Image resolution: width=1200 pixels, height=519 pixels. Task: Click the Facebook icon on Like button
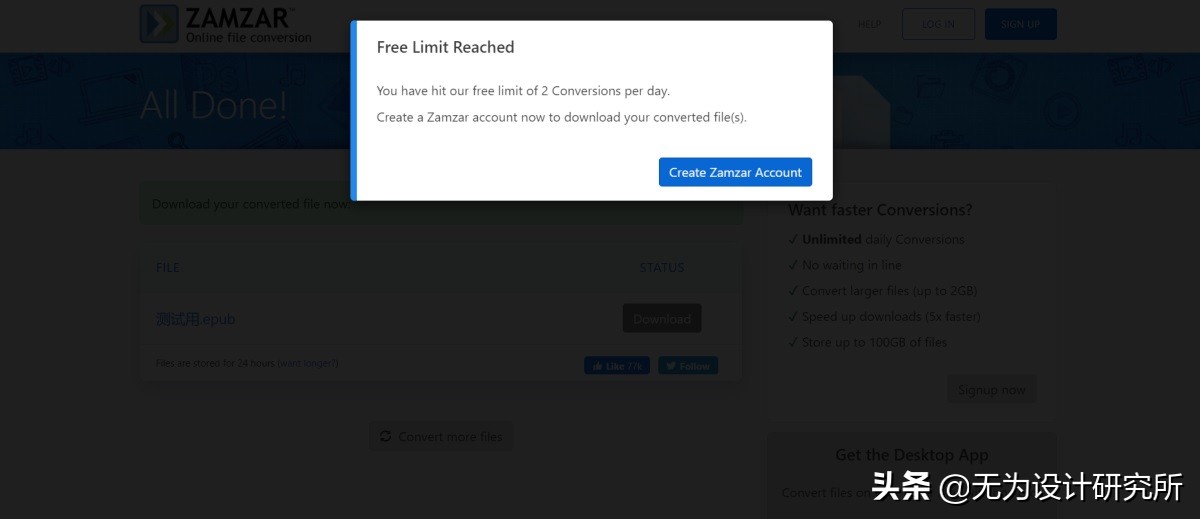coord(596,366)
